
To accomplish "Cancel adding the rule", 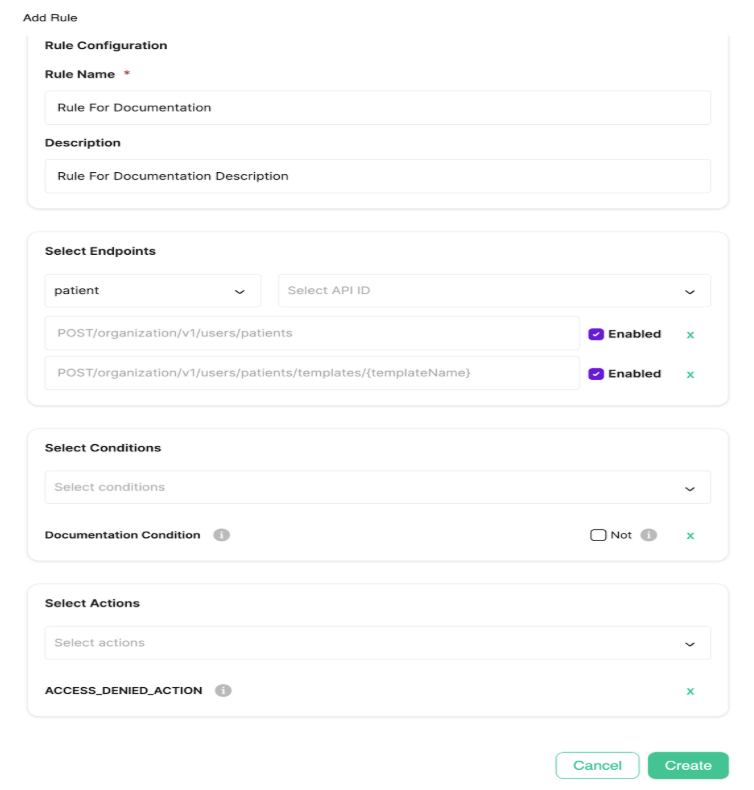I will pyautogui.click(x=597, y=765).
